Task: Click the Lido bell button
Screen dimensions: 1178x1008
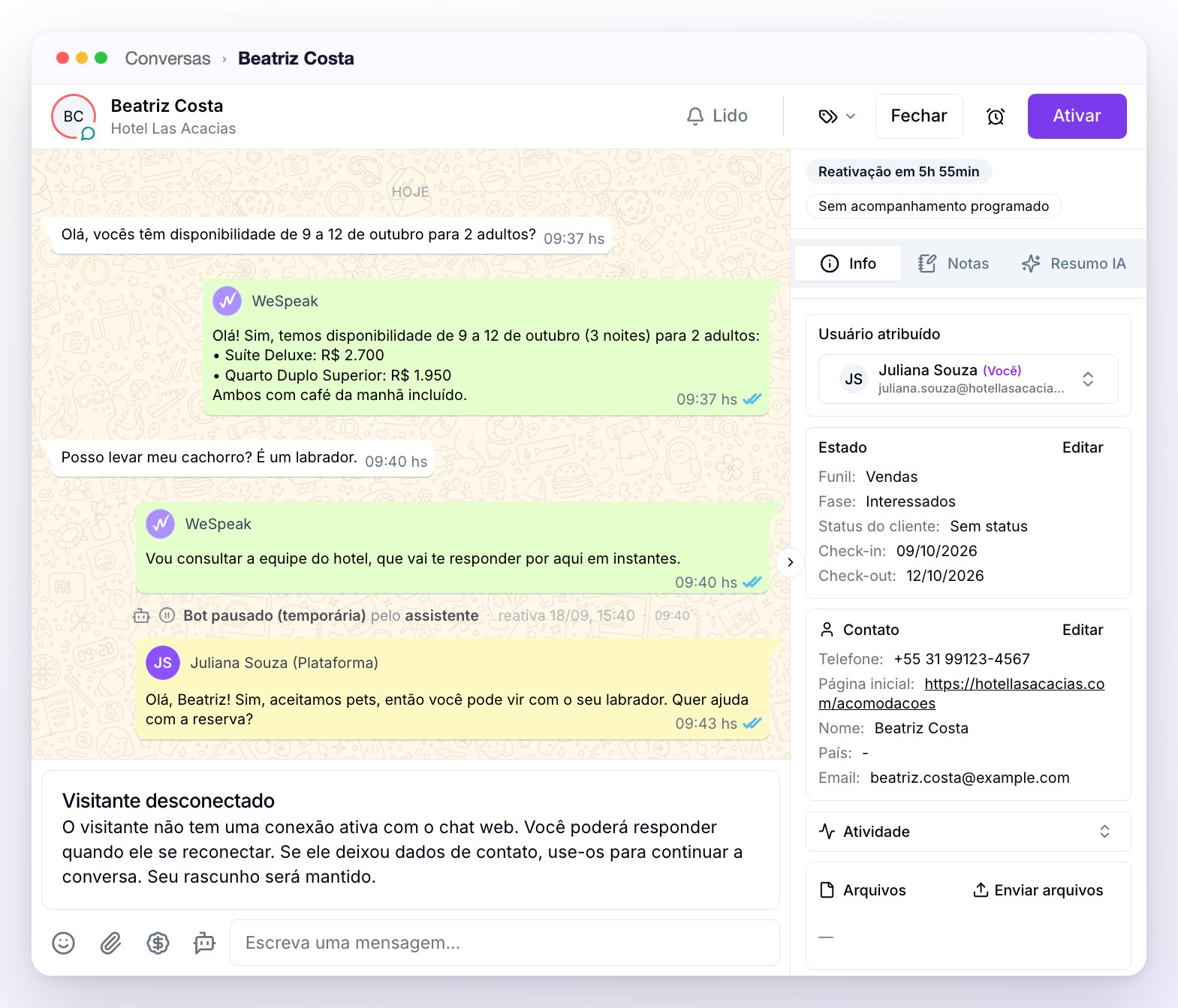Action: pyautogui.click(x=717, y=116)
